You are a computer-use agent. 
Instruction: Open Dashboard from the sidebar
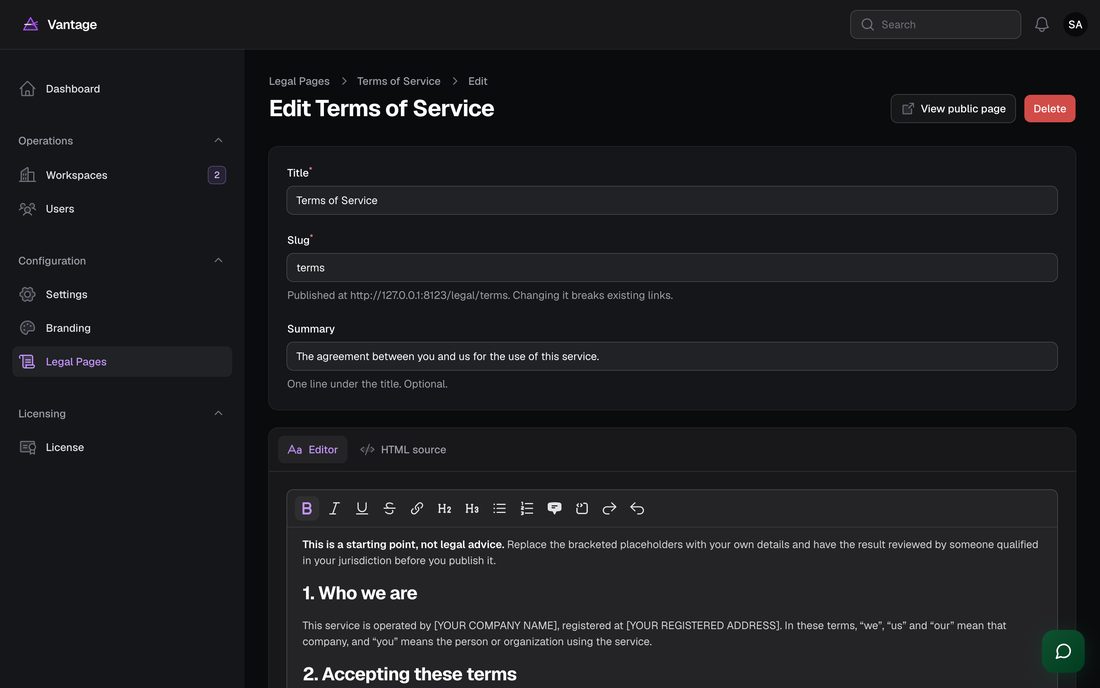(122, 89)
